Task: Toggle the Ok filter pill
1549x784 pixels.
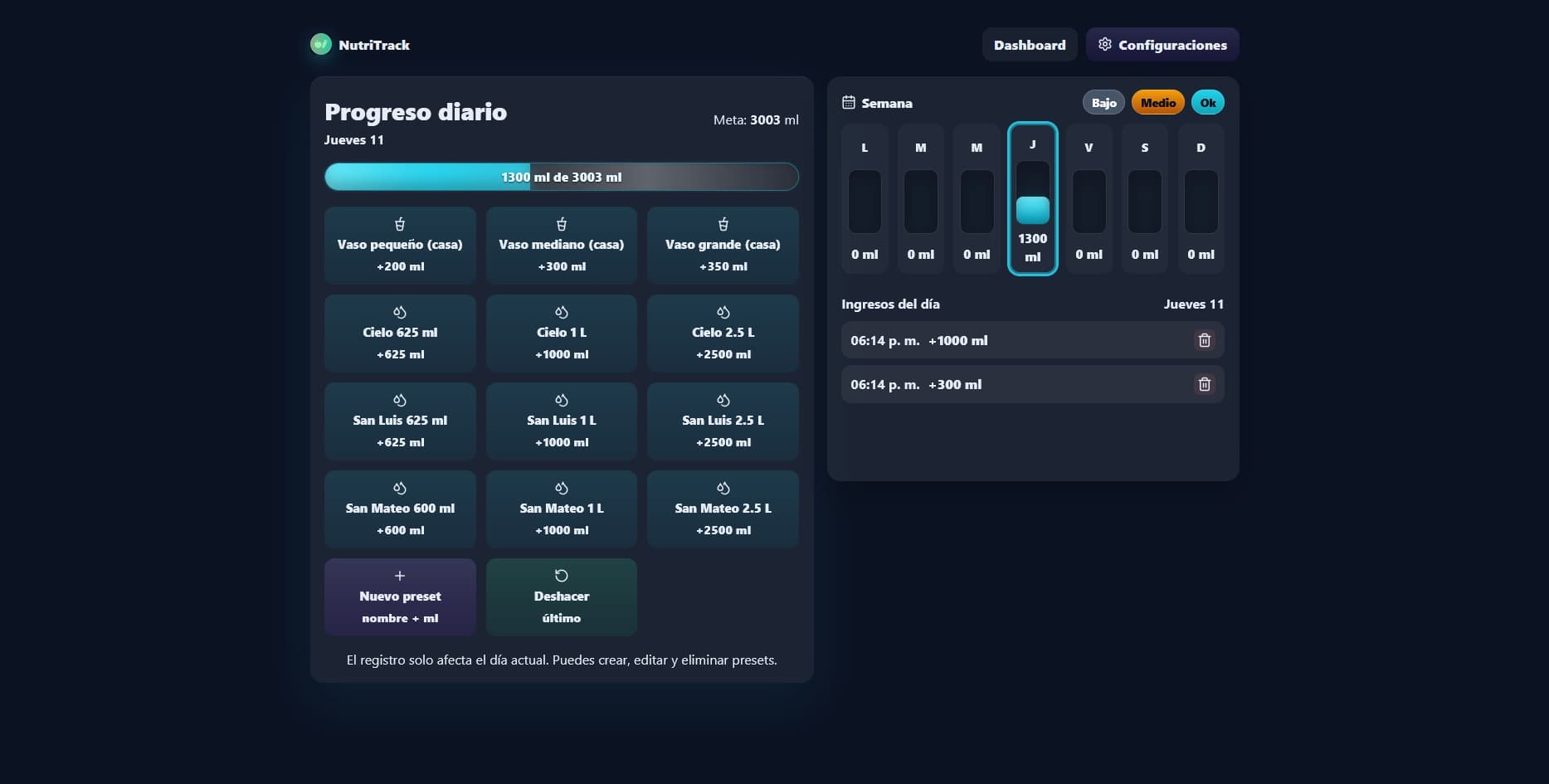Action: tap(1207, 102)
